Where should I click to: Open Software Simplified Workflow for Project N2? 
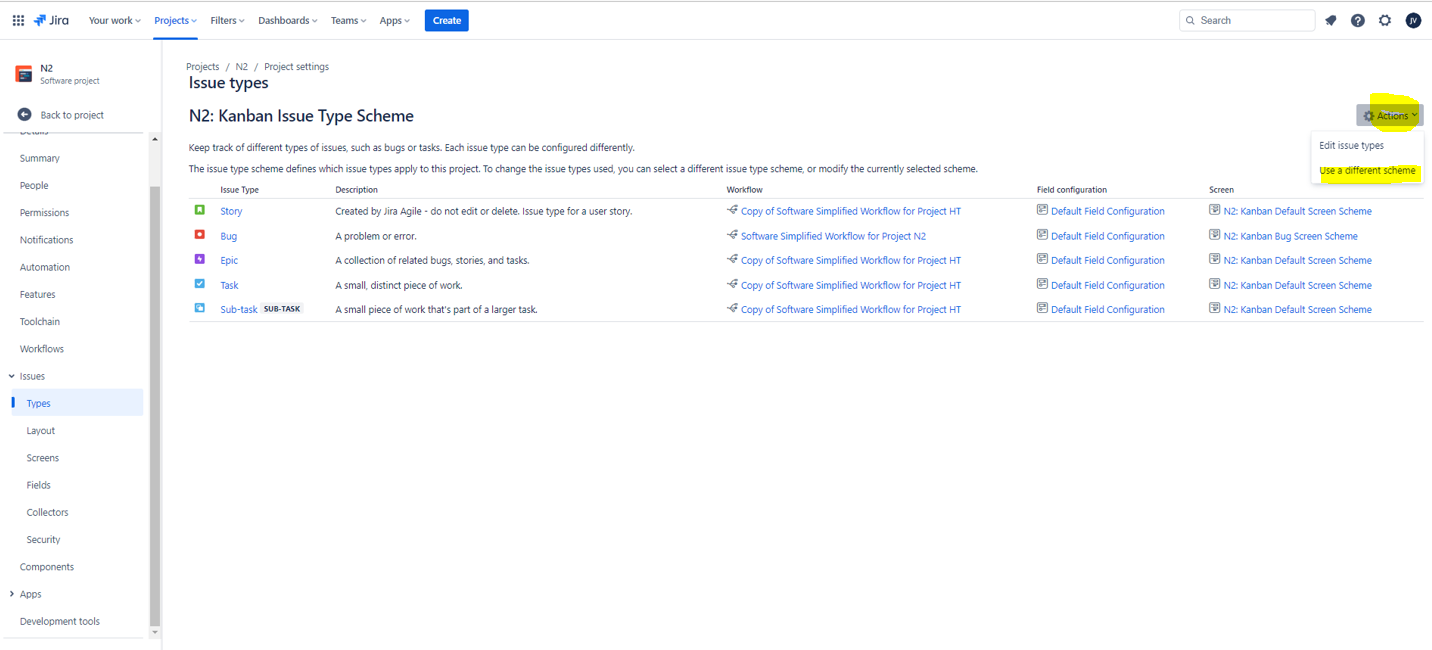click(x=832, y=235)
